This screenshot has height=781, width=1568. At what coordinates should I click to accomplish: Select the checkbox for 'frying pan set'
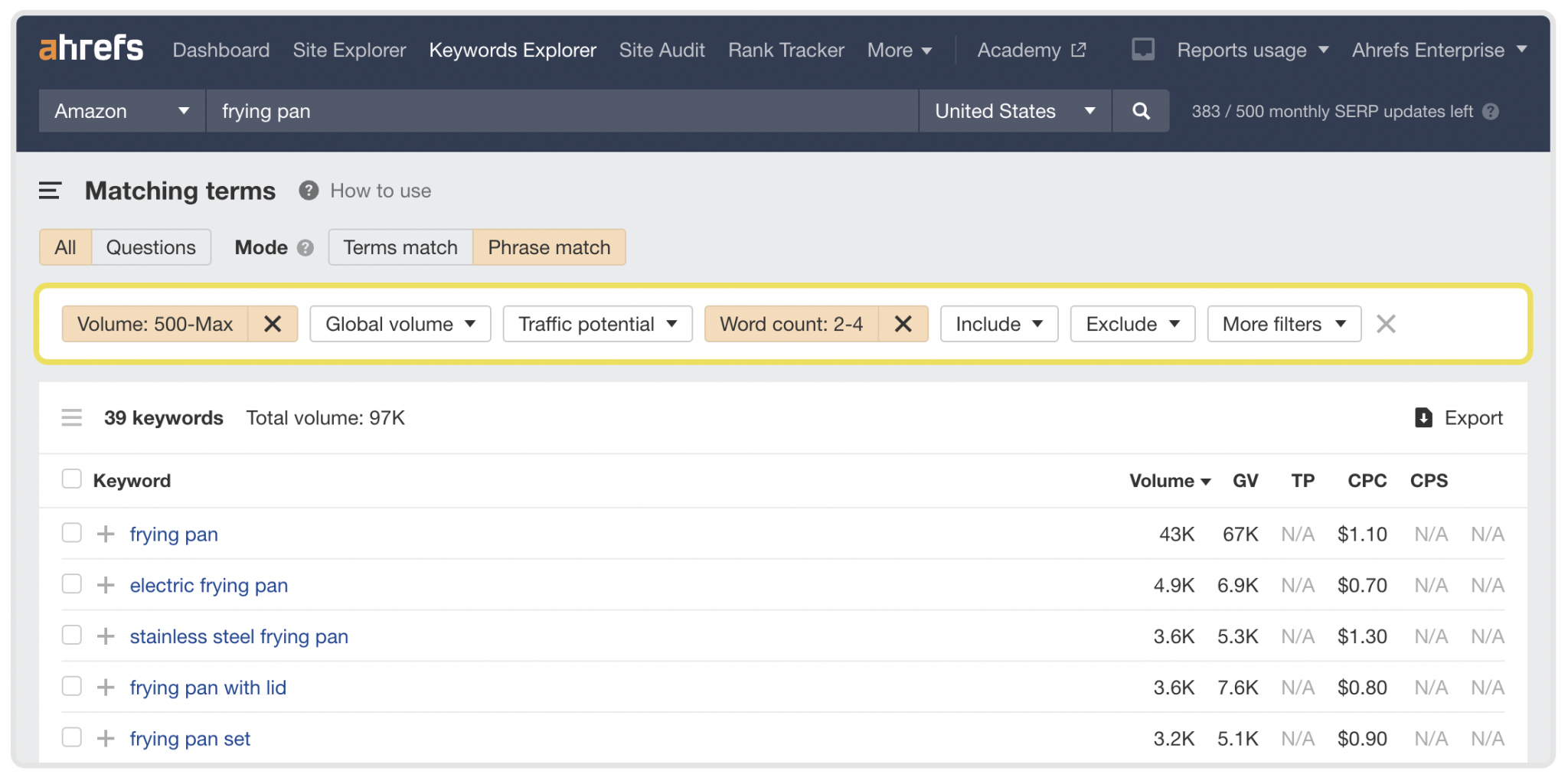[71, 737]
